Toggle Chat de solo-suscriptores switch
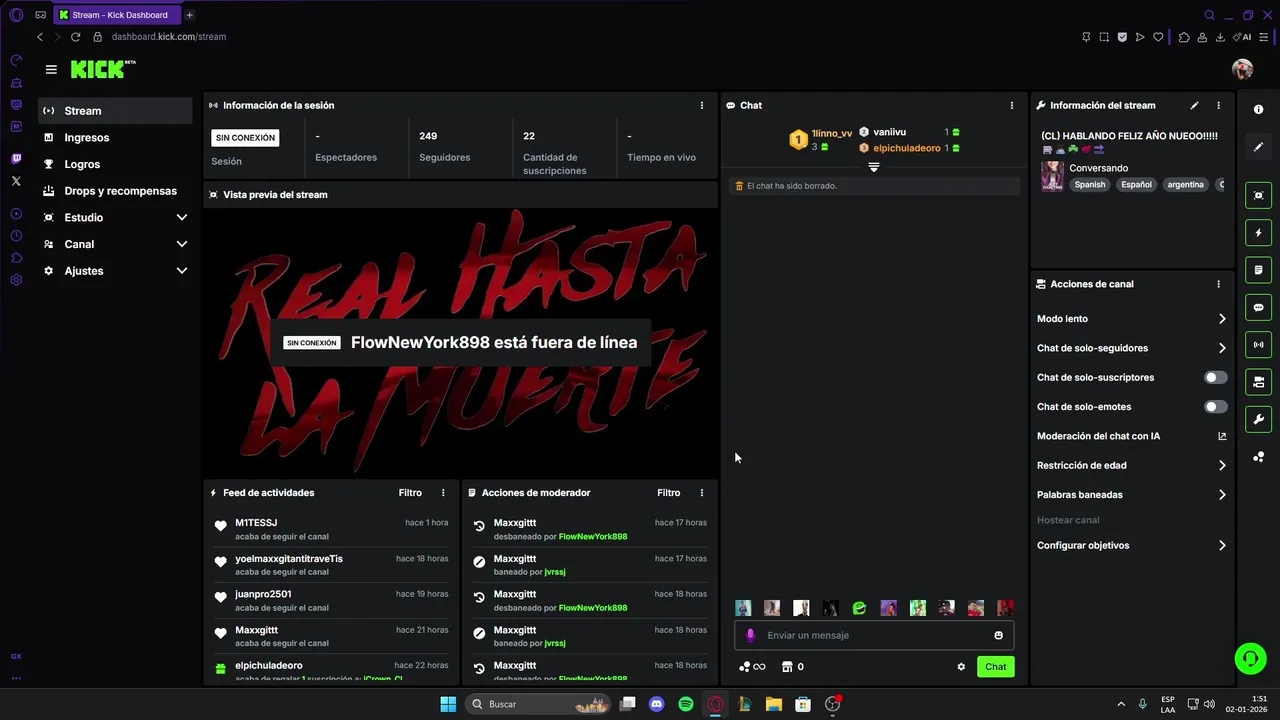This screenshot has width=1280, height=720. [1215, 378]
